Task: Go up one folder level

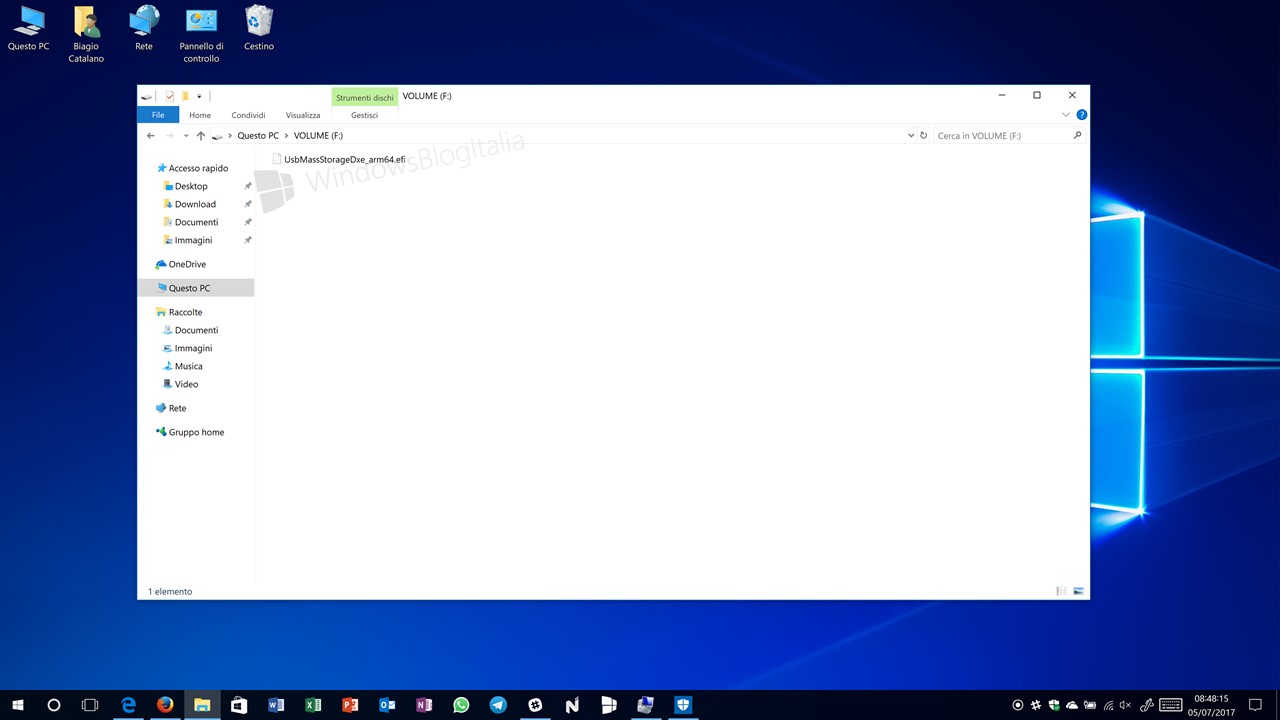Action: tap(201, 135)
